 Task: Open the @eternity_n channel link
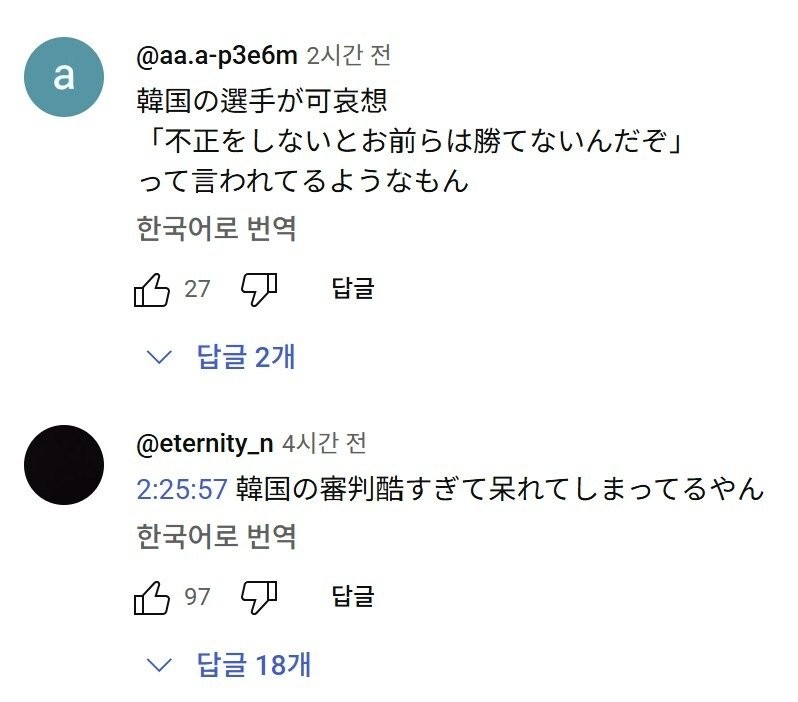pyautogui.click(x=205, y=444)
